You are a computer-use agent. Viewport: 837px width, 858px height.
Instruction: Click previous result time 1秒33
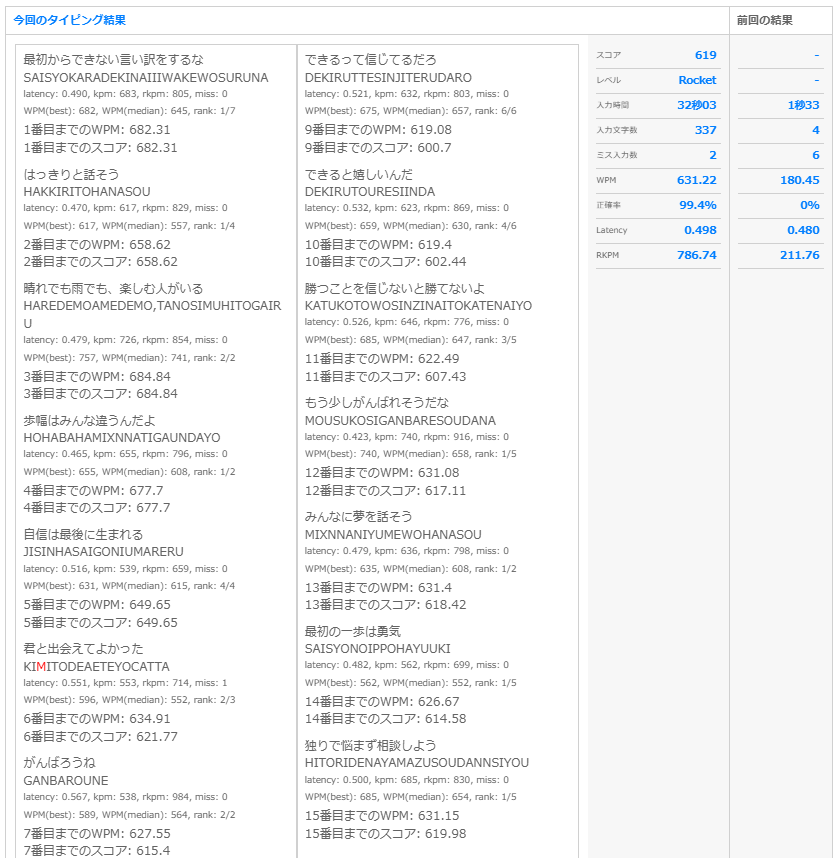click(803, 105)
